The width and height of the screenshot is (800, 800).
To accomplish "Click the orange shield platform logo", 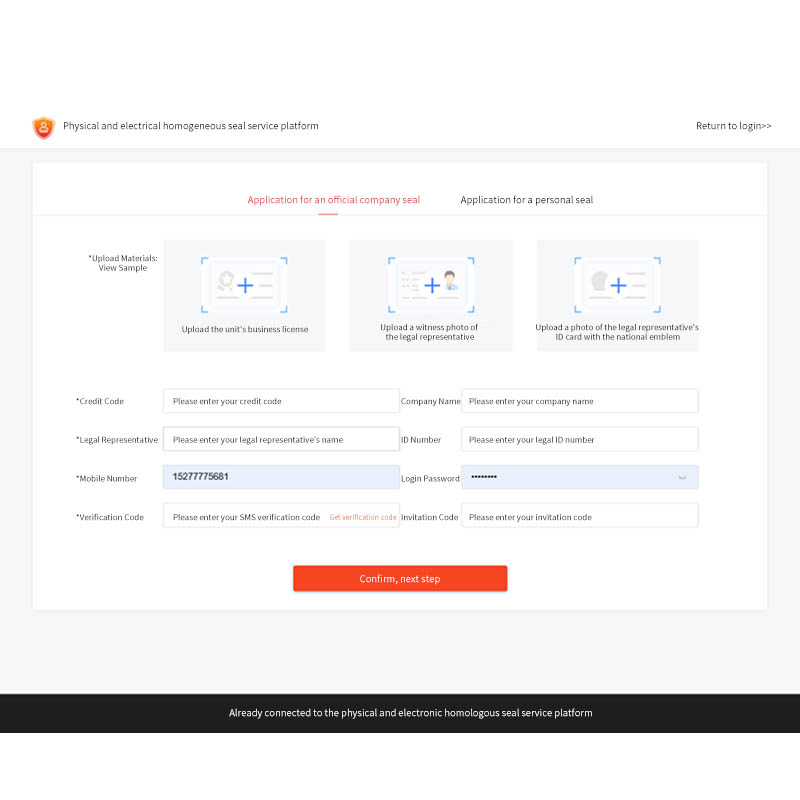I will click(x=43, y=127).
